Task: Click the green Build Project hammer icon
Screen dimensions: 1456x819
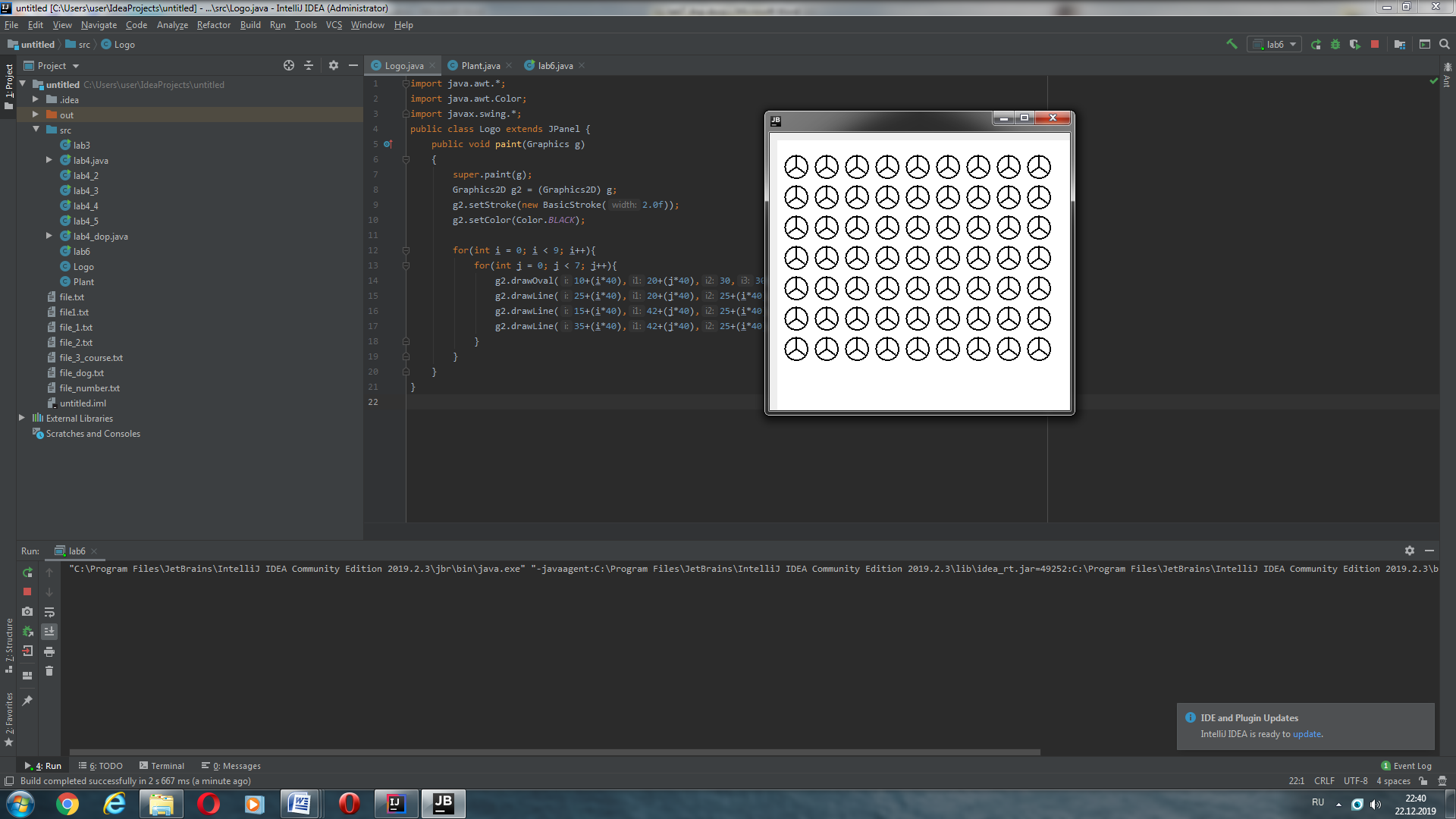Action: point(1232,44)
